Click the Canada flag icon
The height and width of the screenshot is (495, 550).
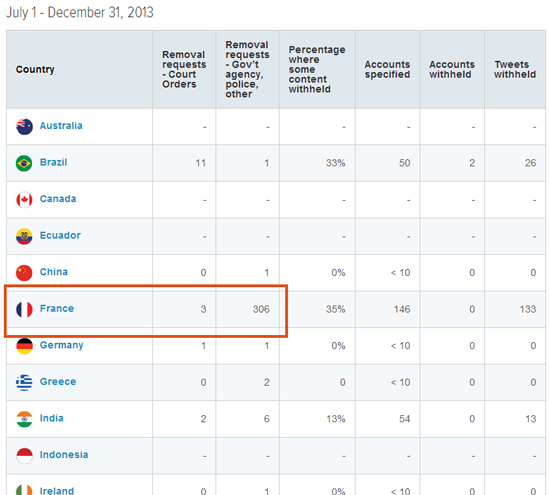[24, 200]
